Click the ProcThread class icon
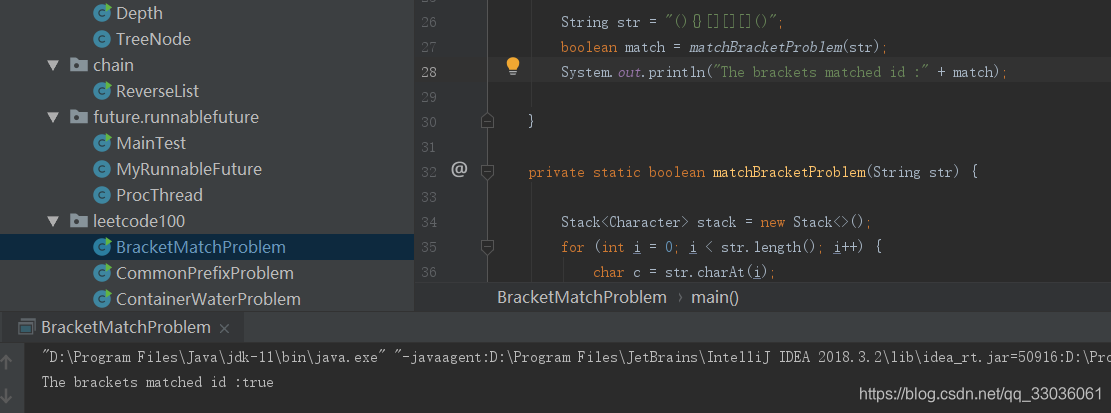This screenshot has height=413, width=1111. (103, 195)
